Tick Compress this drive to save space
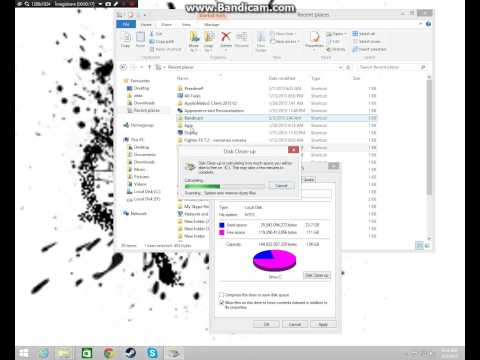This screenshot has height=360, width=480. pyautogui.click(x=221, y=295)
